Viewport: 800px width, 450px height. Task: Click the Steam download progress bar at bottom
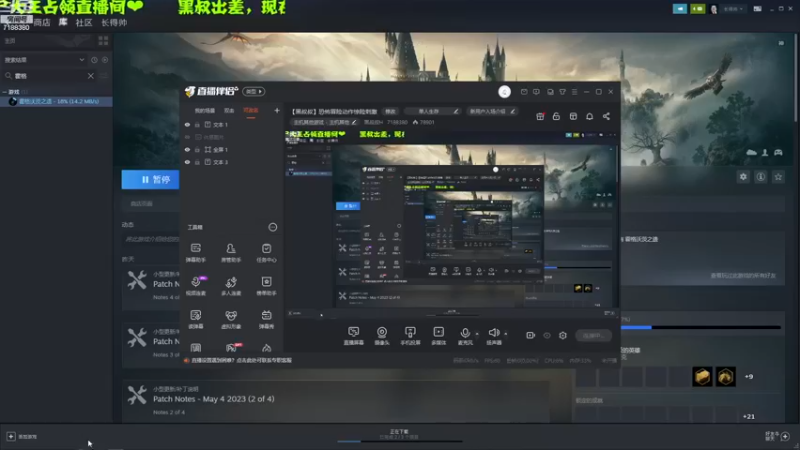(399, 441)
